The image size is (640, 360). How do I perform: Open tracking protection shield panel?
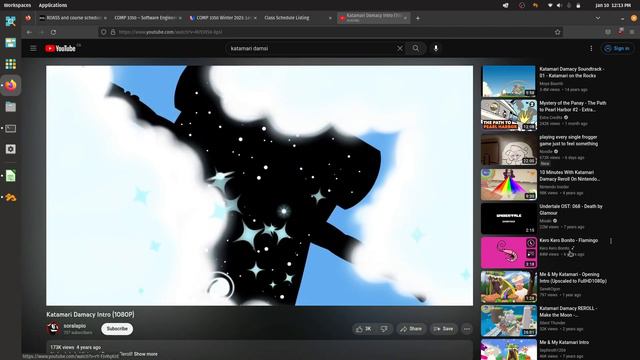coord(104,32)
